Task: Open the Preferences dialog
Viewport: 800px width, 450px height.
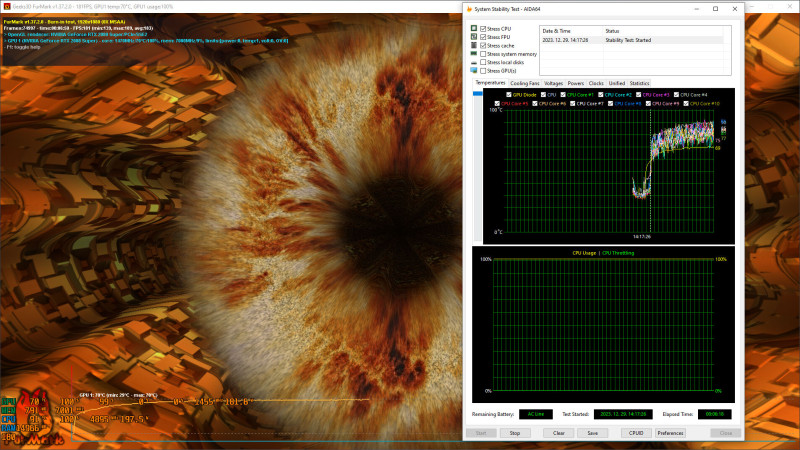Action: [x=670, y=433]
